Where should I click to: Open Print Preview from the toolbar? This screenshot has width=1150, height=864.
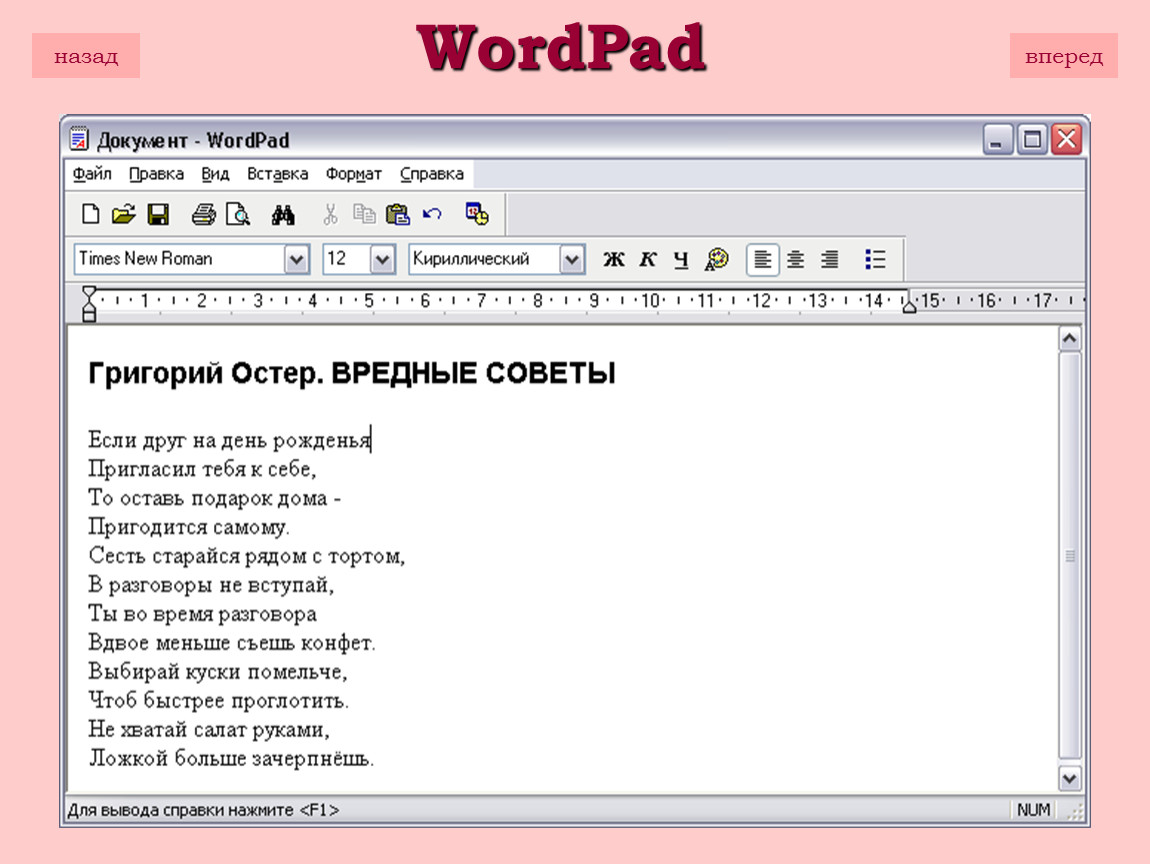coord(238,214)
